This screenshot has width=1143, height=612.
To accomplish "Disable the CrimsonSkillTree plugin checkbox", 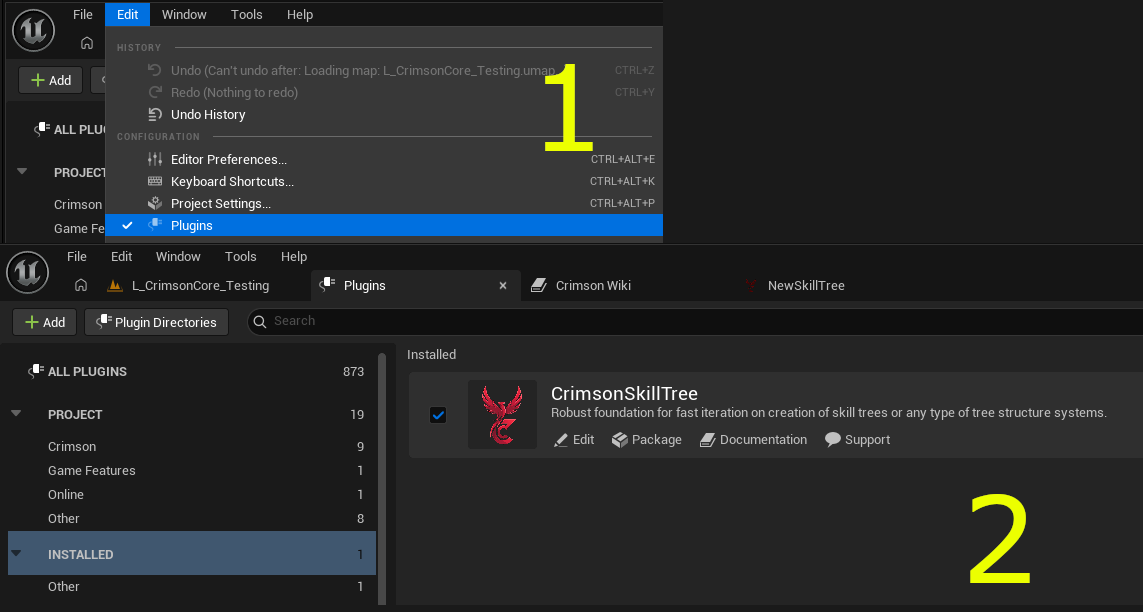I will click(x=438, y=415).
